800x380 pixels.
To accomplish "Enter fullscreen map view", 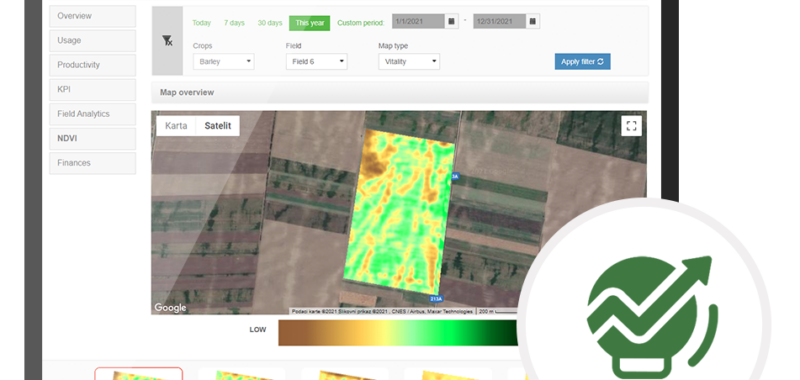I will coord(631,125).
